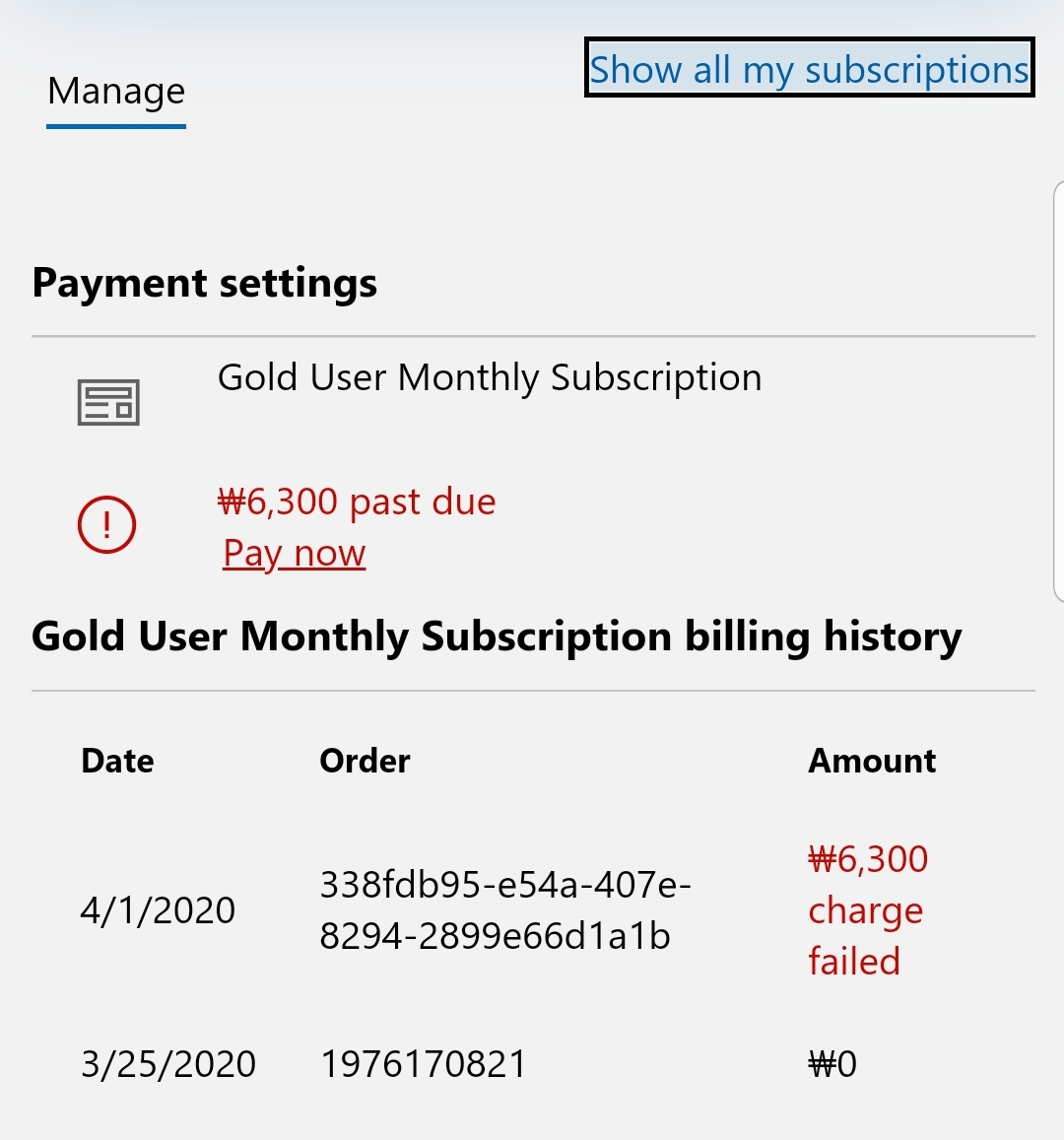Viewport: 1064px width, 1140px height.
Task: Select order ID 338fdb95-e54a-407e
Action: point(505,885)
